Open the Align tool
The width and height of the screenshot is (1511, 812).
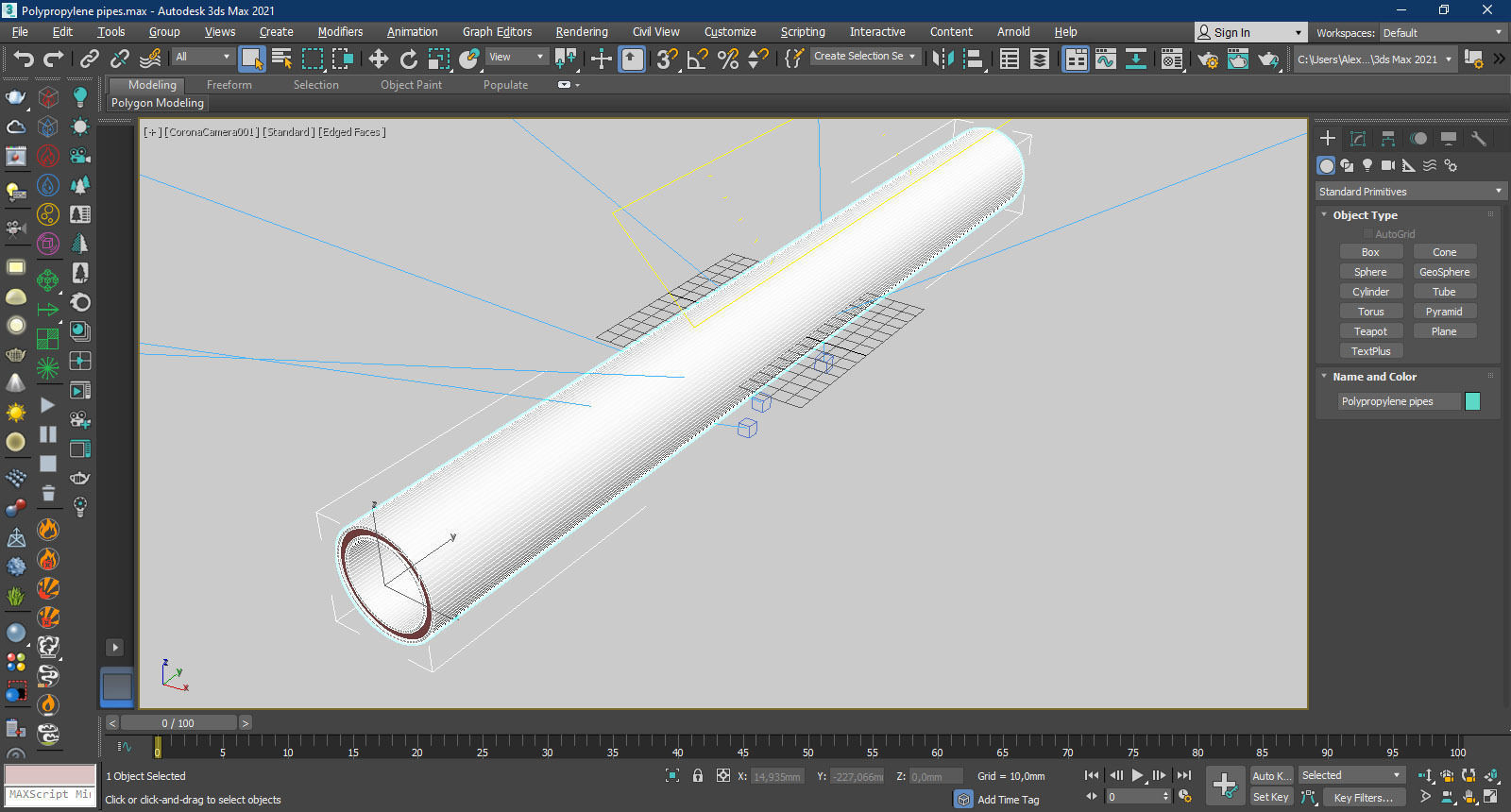(974, 59)
